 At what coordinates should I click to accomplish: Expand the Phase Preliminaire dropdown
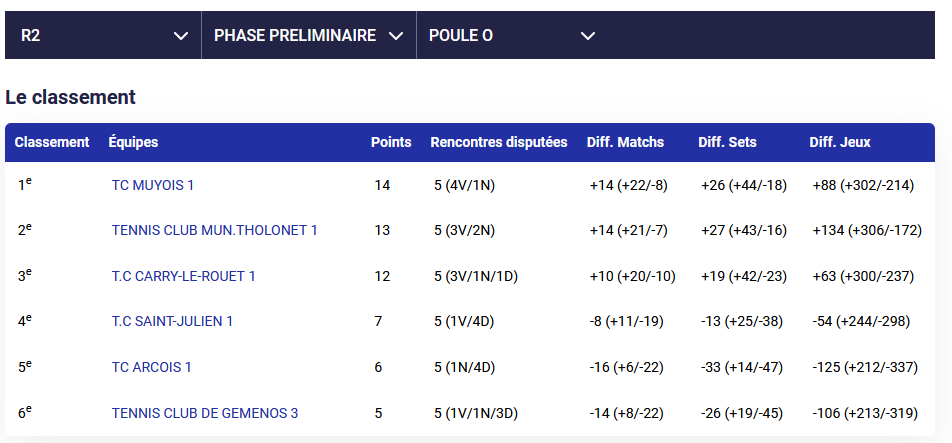[308, 35]
